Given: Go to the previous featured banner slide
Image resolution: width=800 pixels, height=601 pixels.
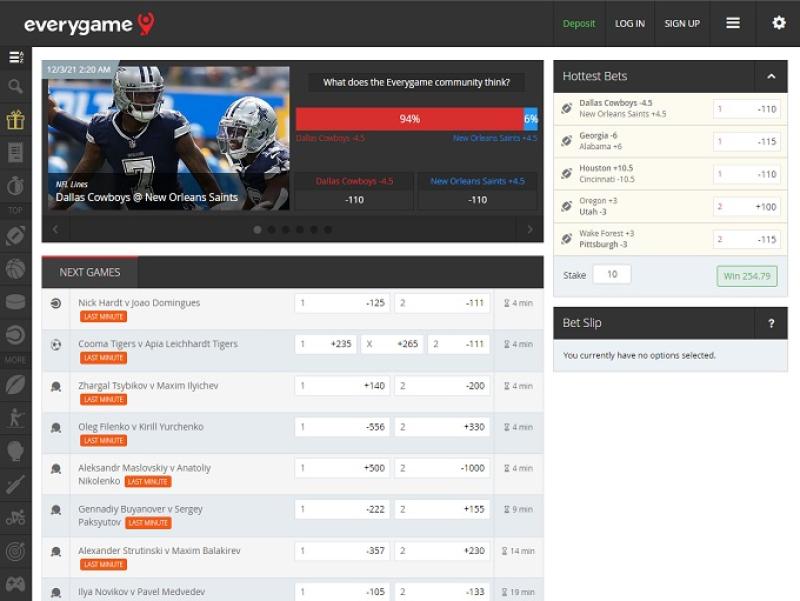Looking at the screenshot, I should coord(55,229).
